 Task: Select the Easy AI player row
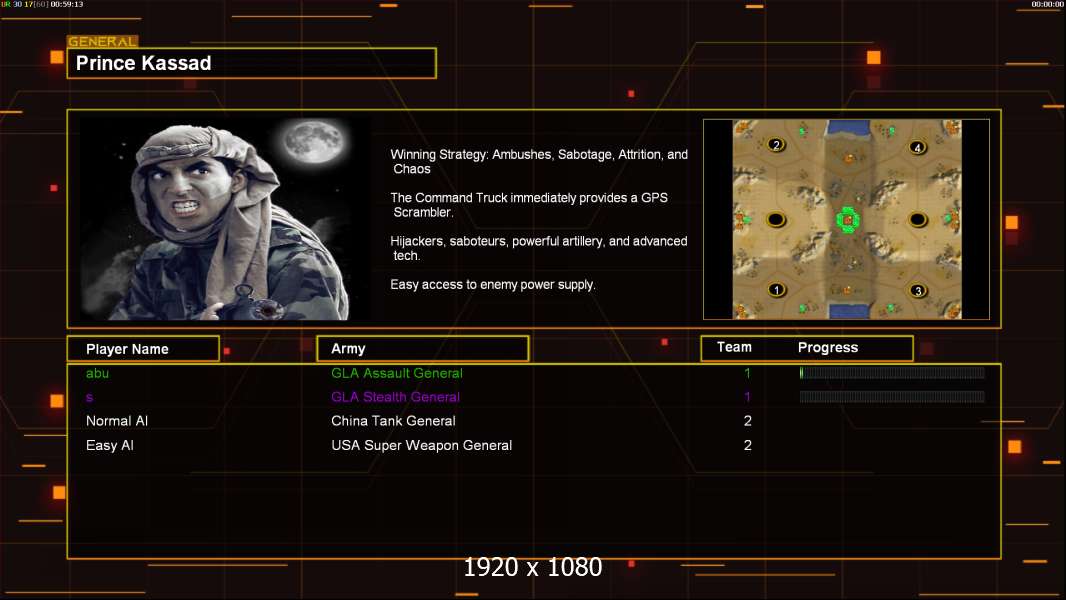(534, 445)
